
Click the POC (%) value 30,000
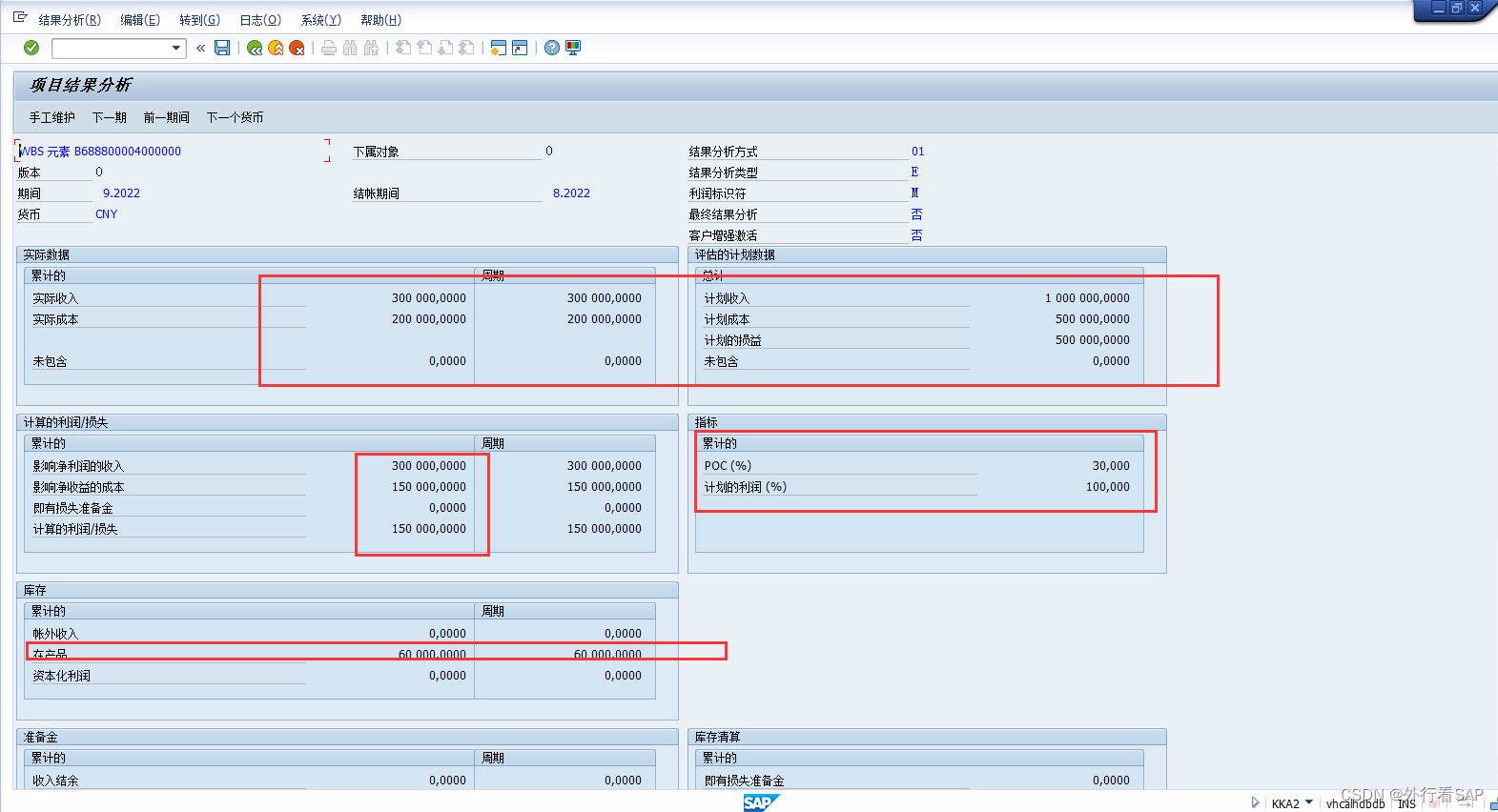click(1111, 465)
